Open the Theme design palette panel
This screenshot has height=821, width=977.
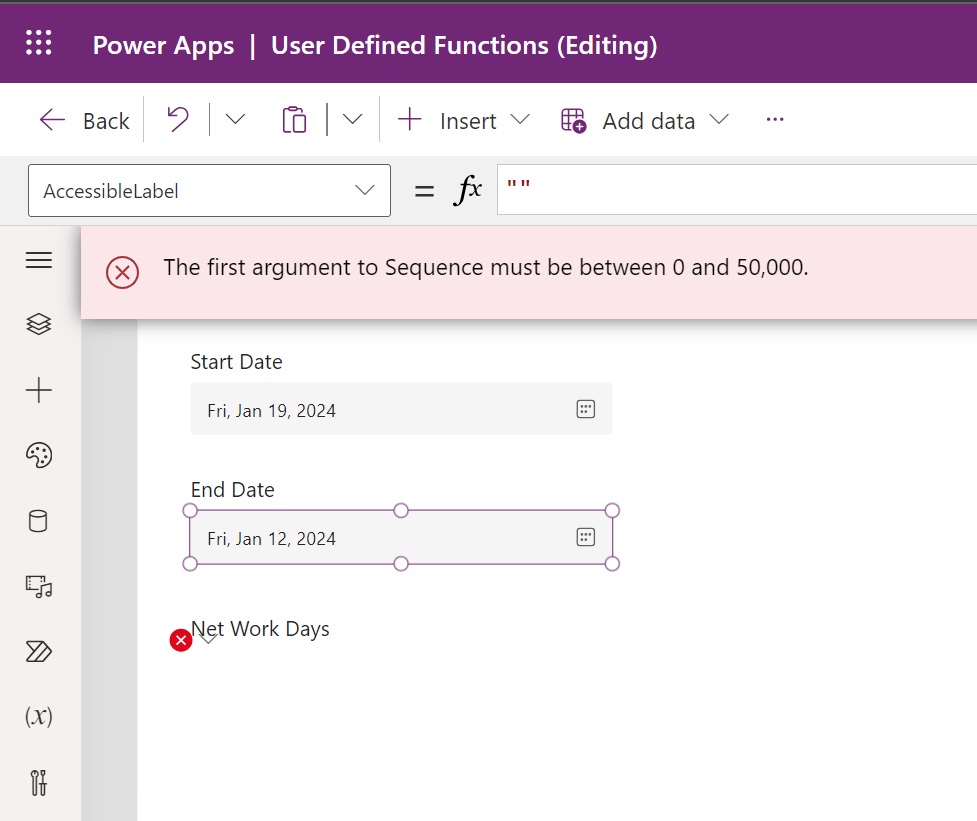click(38, 456)
